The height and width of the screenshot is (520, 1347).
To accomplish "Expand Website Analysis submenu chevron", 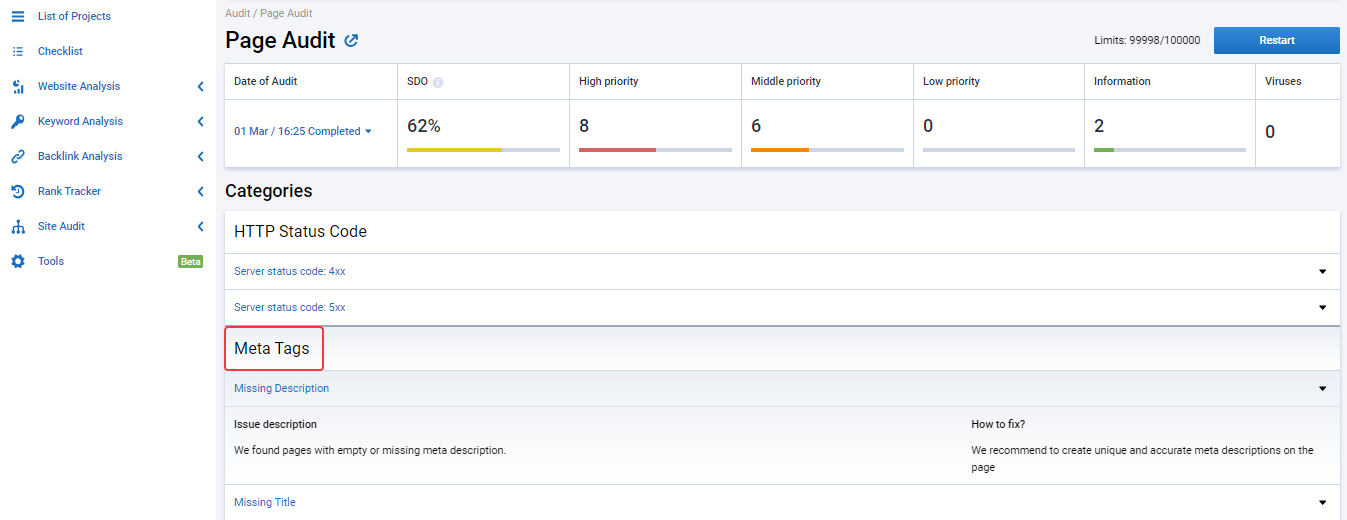I will (x=200, y=86).
